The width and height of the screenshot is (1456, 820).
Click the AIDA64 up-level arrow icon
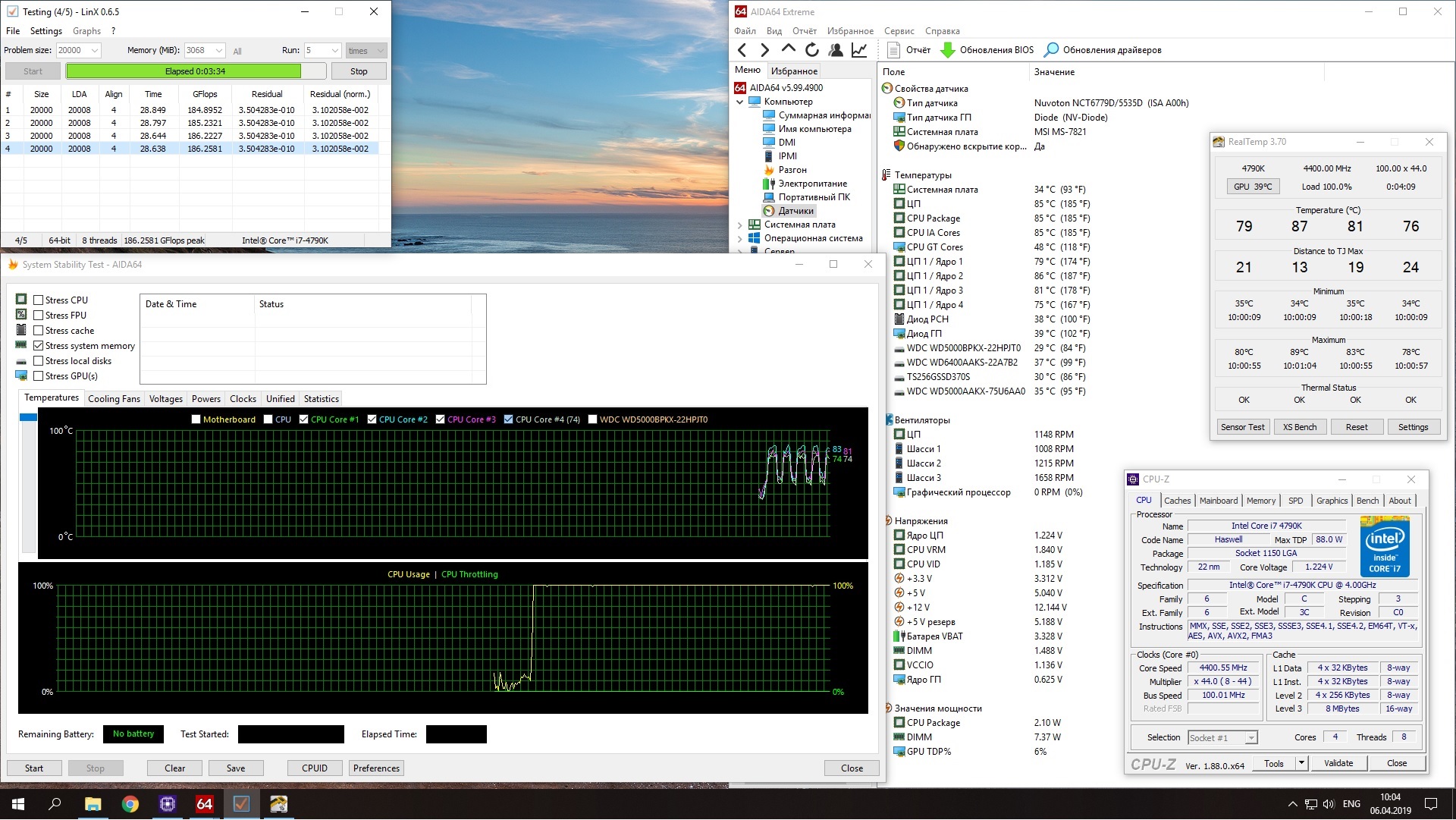point(789,49)
